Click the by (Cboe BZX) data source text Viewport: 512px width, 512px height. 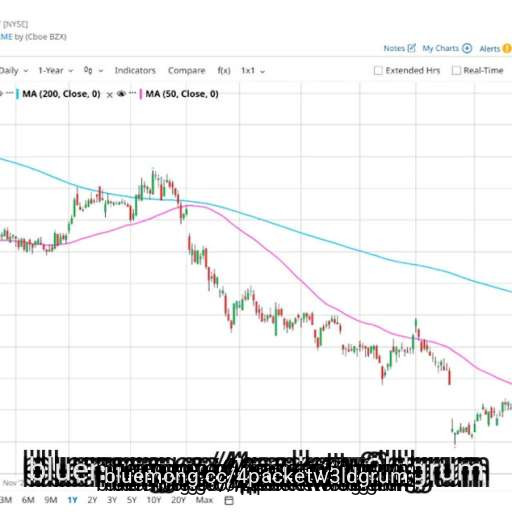click(40, 37)
